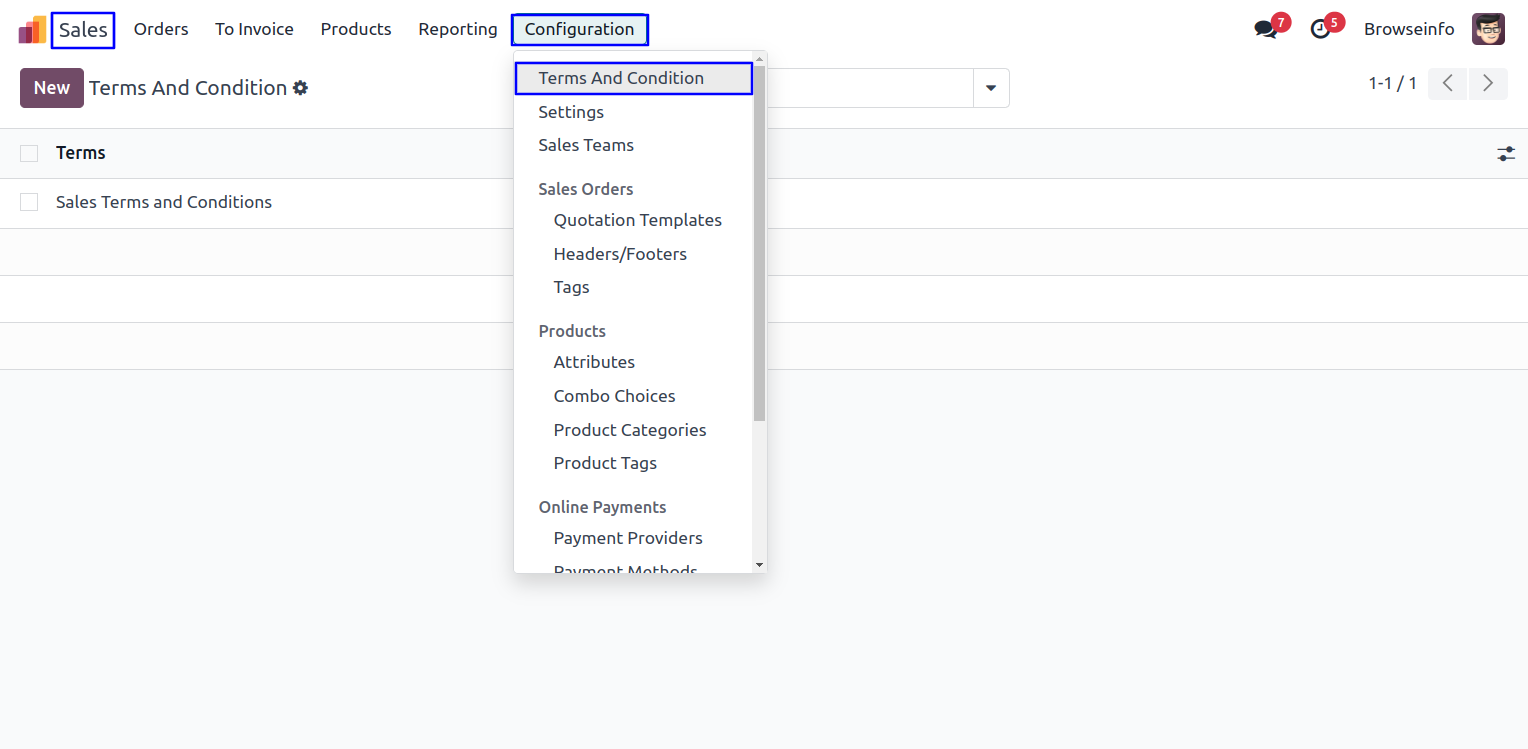This screenshot has height=749, width=1528.
Task: Expand the search options dropdown arrow
Action: (x=991, y=88)
